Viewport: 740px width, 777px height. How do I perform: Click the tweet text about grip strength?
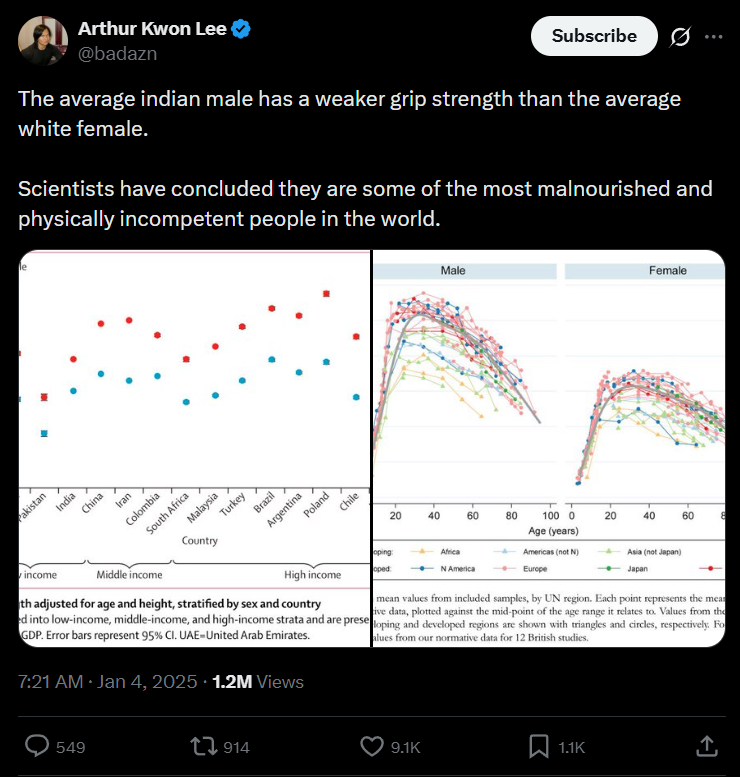click(350, 114)
